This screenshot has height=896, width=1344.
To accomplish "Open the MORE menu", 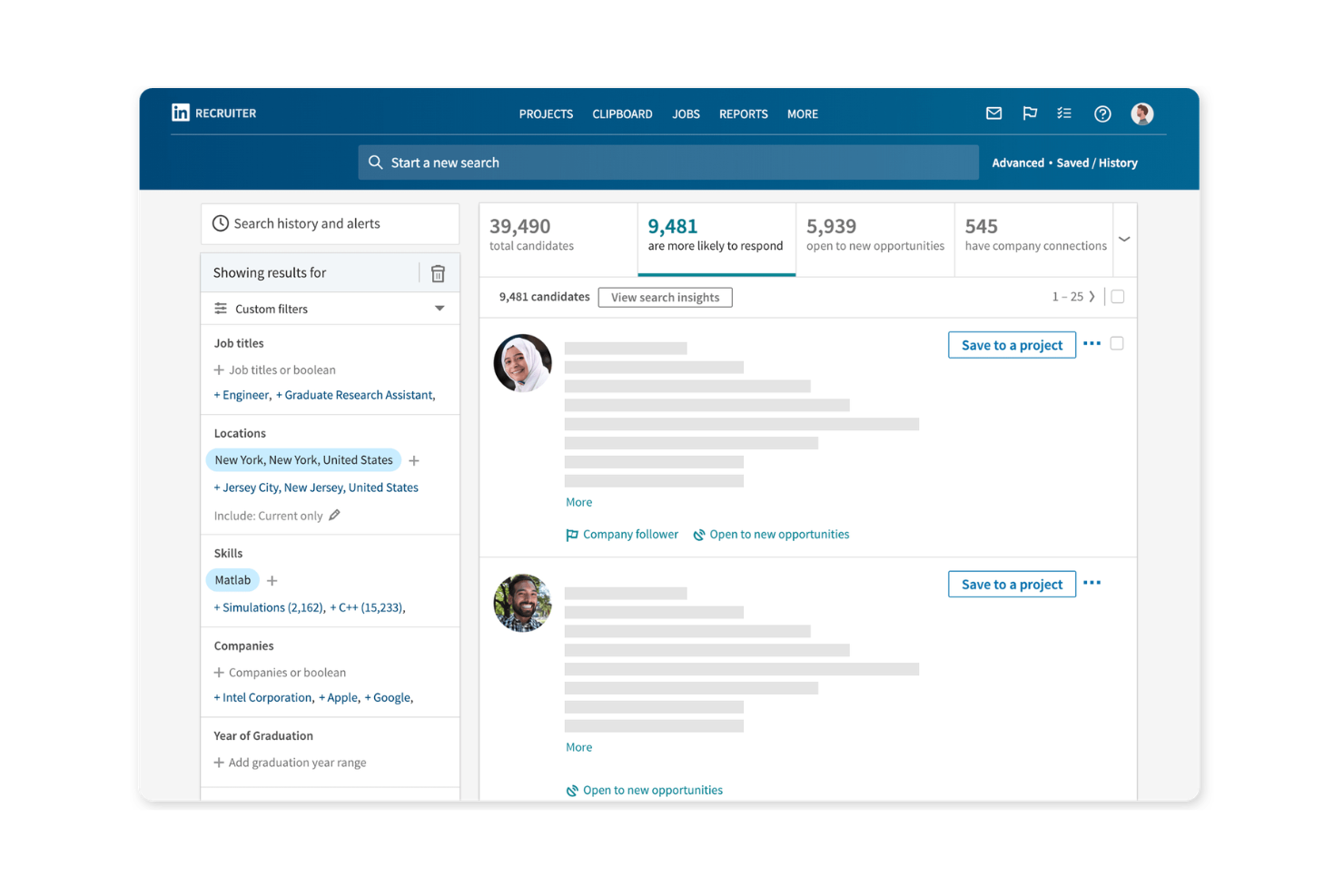I will pos(803,113).
